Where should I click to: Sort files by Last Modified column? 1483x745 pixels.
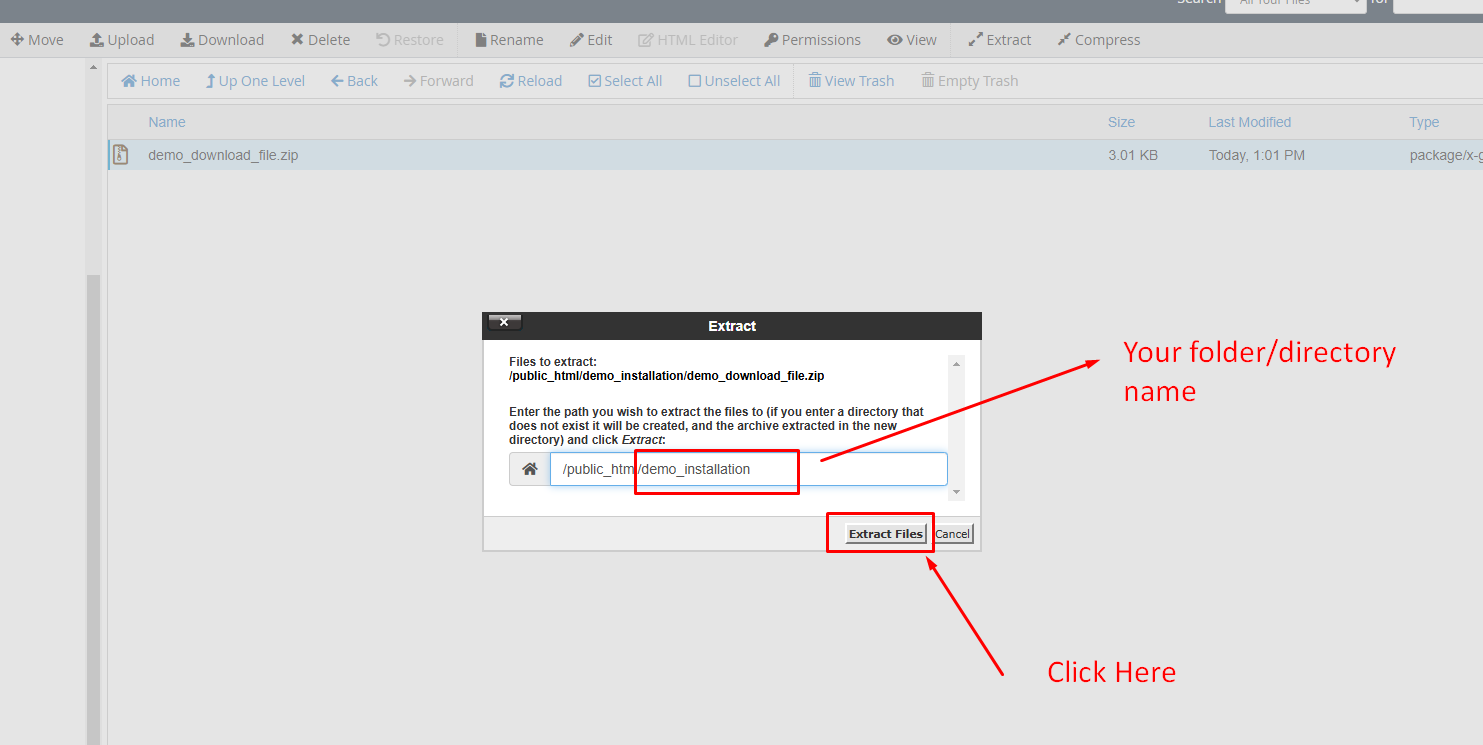tap(1249, 122)
